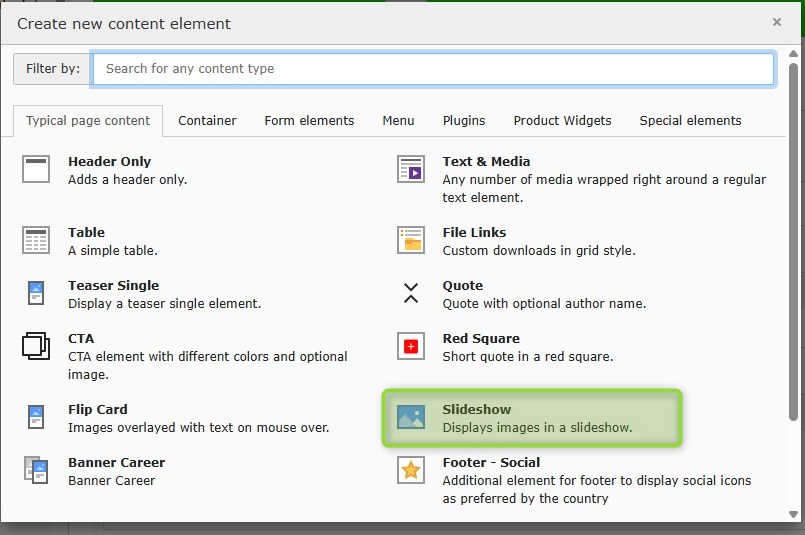Click the Table content element icon
The width and height of the screenshot is (805, 535).
(36, 241)
